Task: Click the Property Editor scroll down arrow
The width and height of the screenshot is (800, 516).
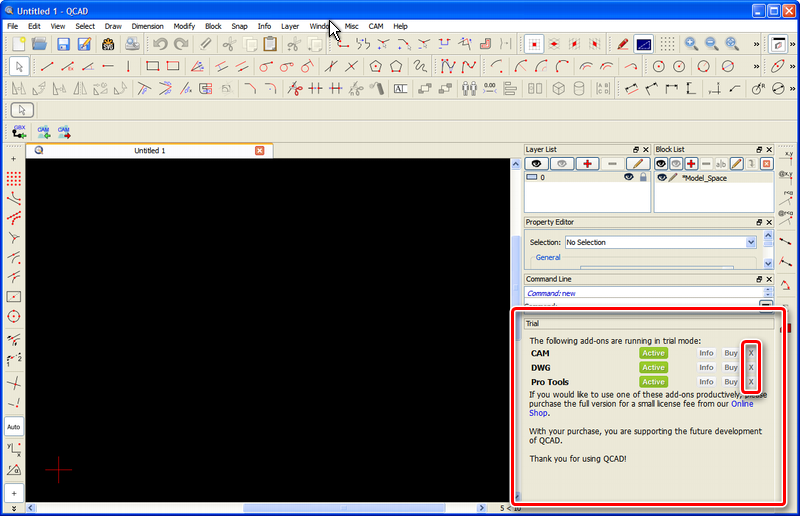Action: (x=768, y=263)
